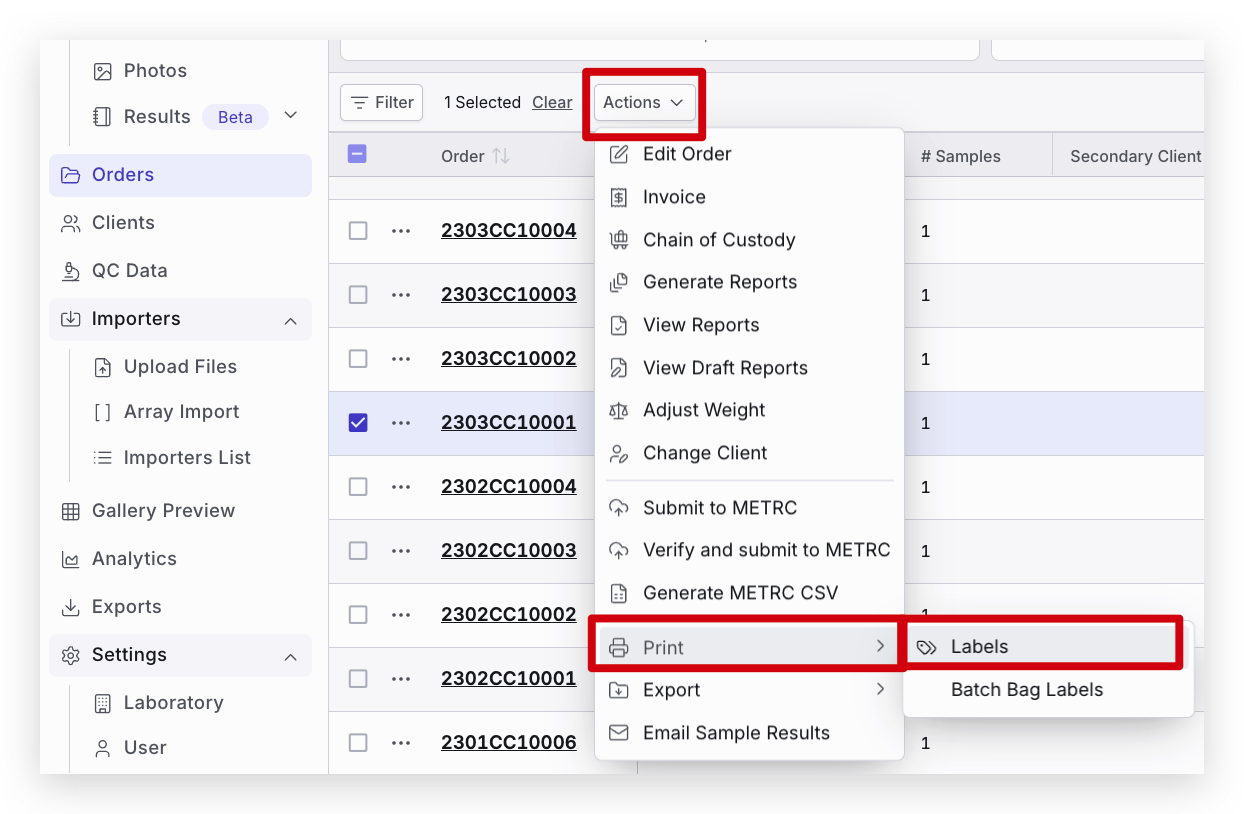Sort by the Order column arrows

[x=501, y=156]
